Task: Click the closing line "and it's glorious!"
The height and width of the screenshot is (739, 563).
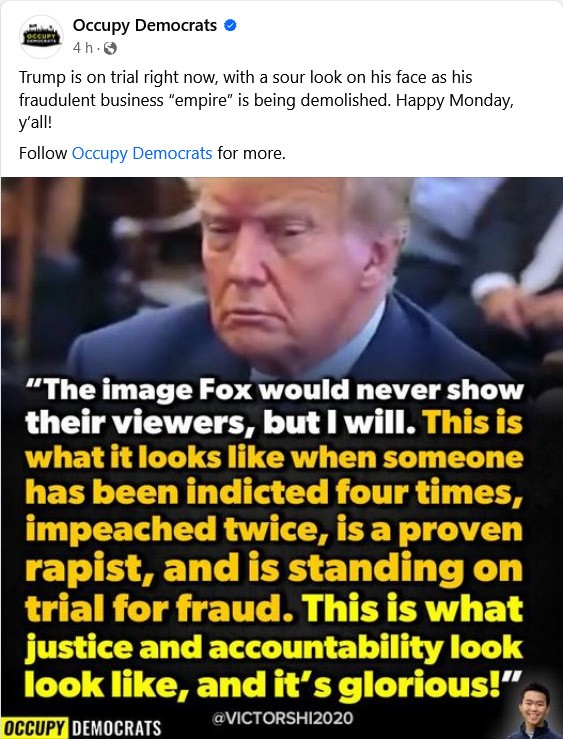Action: pyautogui.click(x=358, y=685)
